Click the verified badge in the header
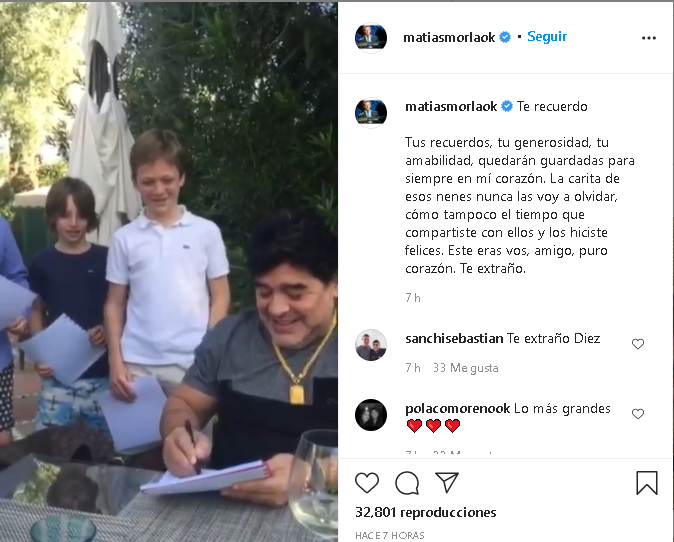The height and width of the screenshot is (542, 674). 505,37
